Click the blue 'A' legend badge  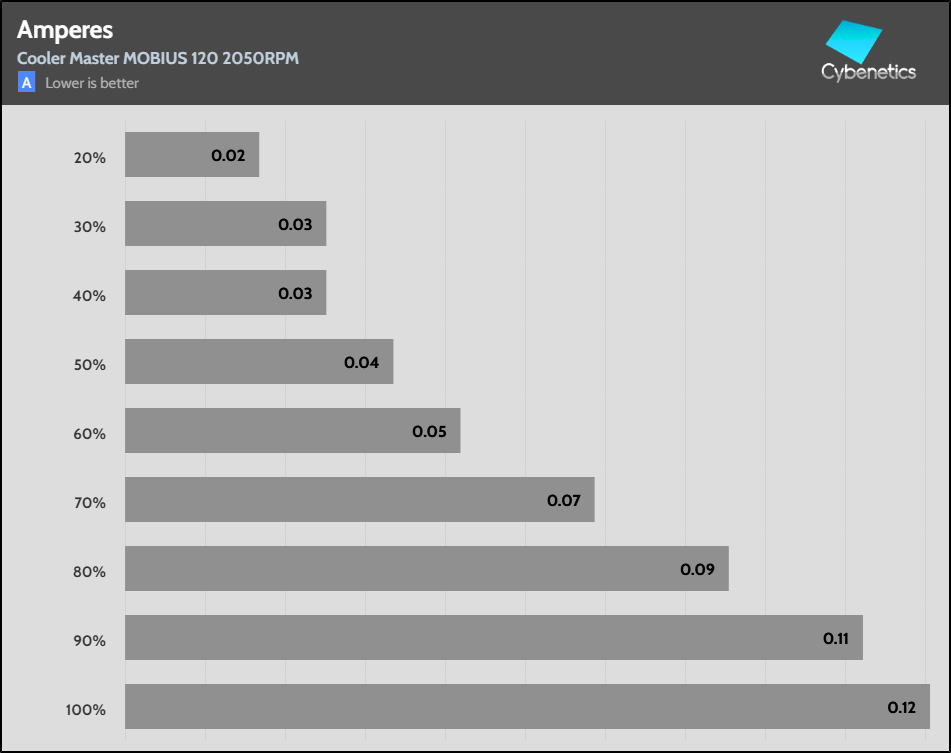pyautogui.click(x=27, y=83)
